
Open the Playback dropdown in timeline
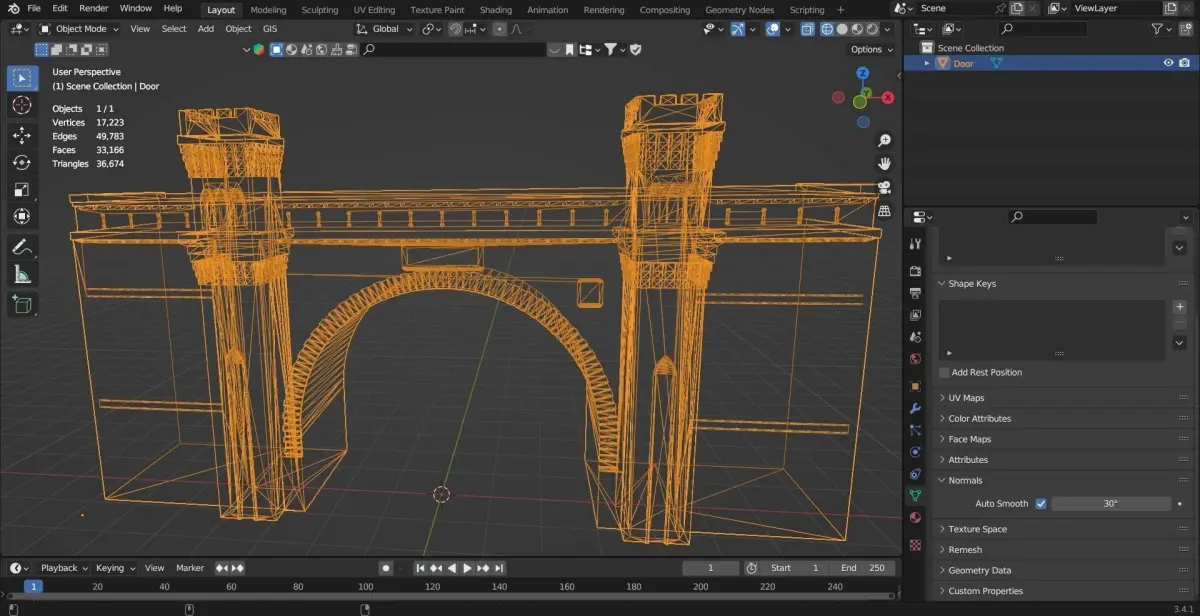[x=64, y=568]
